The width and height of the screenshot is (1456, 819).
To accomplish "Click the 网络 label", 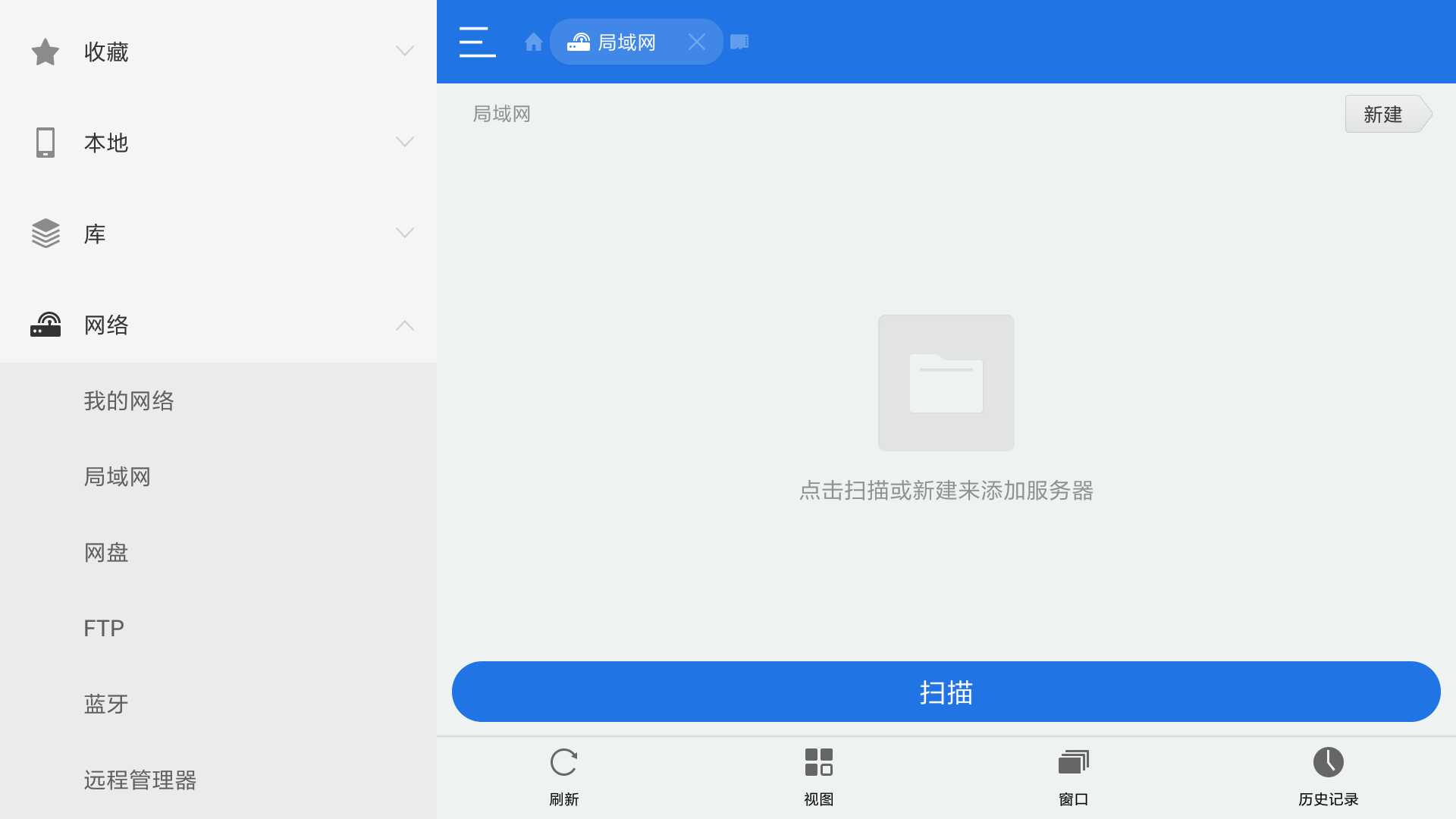I will [x=106, y=325].
